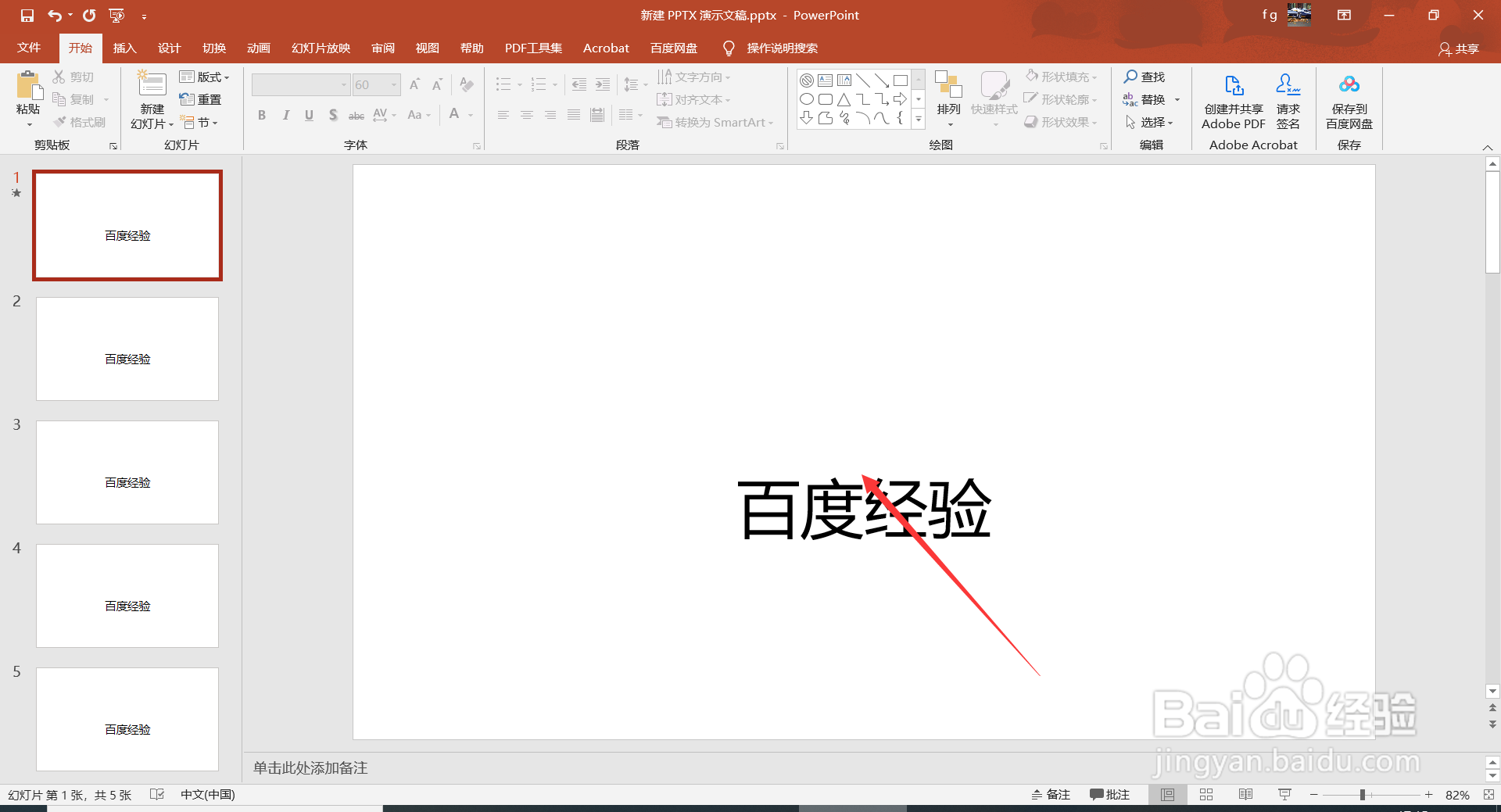
Task: Click language indicator 中文(中国) in status bar
Action: [208, 795]
